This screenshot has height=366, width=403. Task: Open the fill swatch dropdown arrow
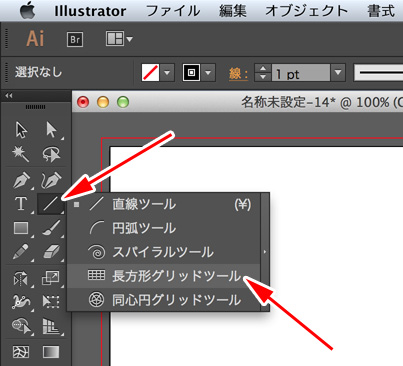[x=167, y=72]
